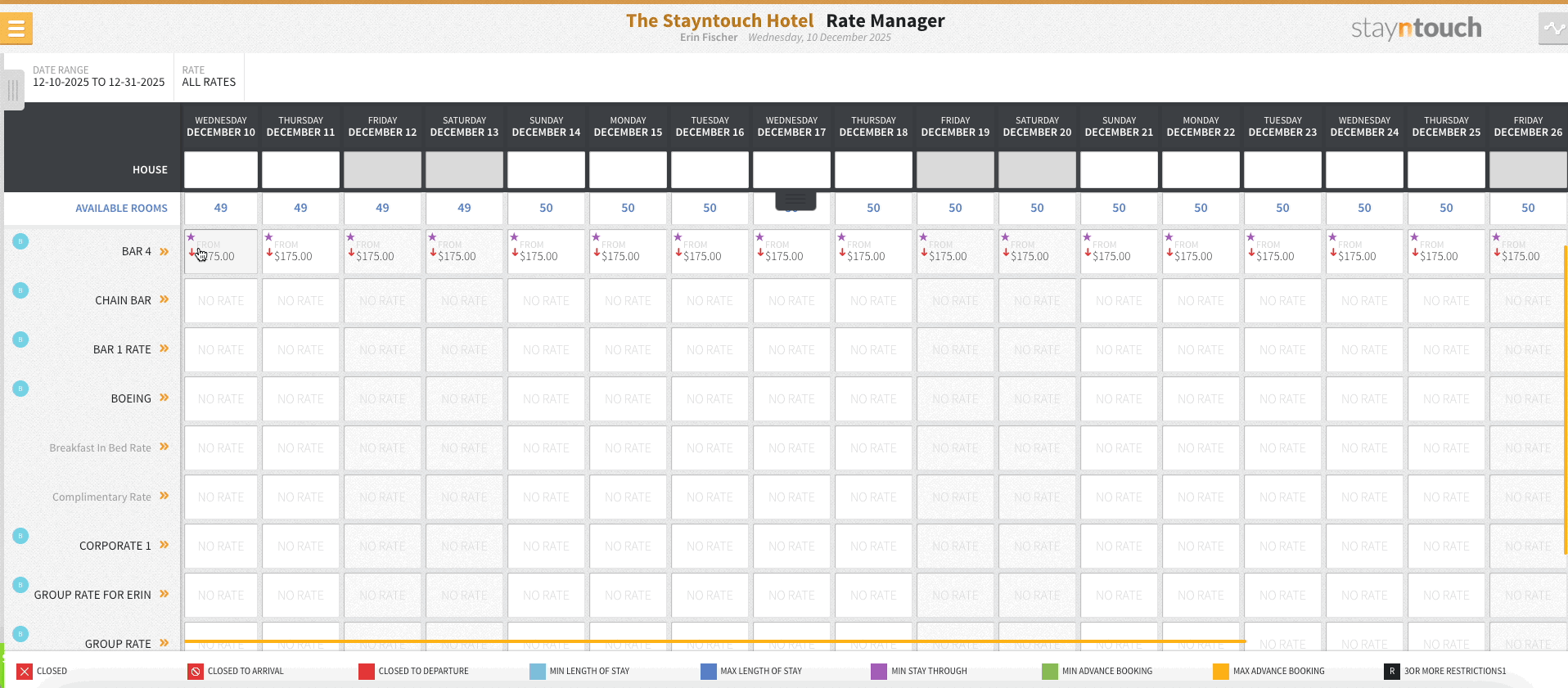The image size is (1568, 688).
Task: Open BAR 4 rate for Thursday December 11
Action: [301, 251]
